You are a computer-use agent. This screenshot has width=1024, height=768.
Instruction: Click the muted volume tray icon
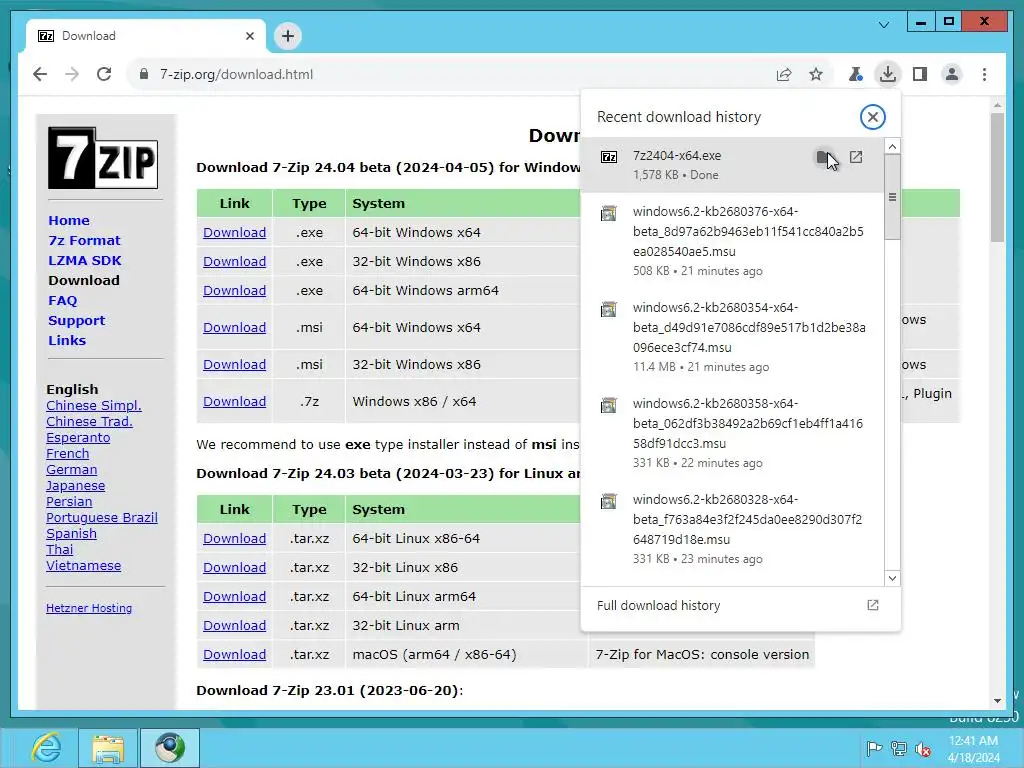pyautogui.click(x=923, y=749)
